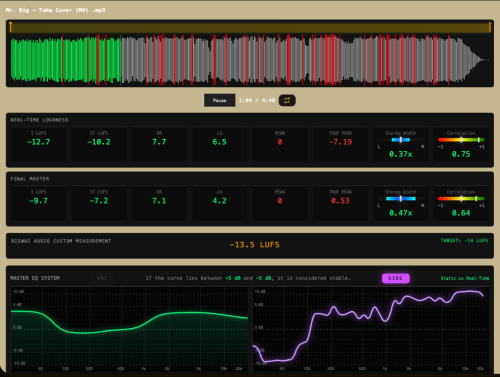
Task: Click the TARGET: -14 LUFS label
Action: pos(464,240)
